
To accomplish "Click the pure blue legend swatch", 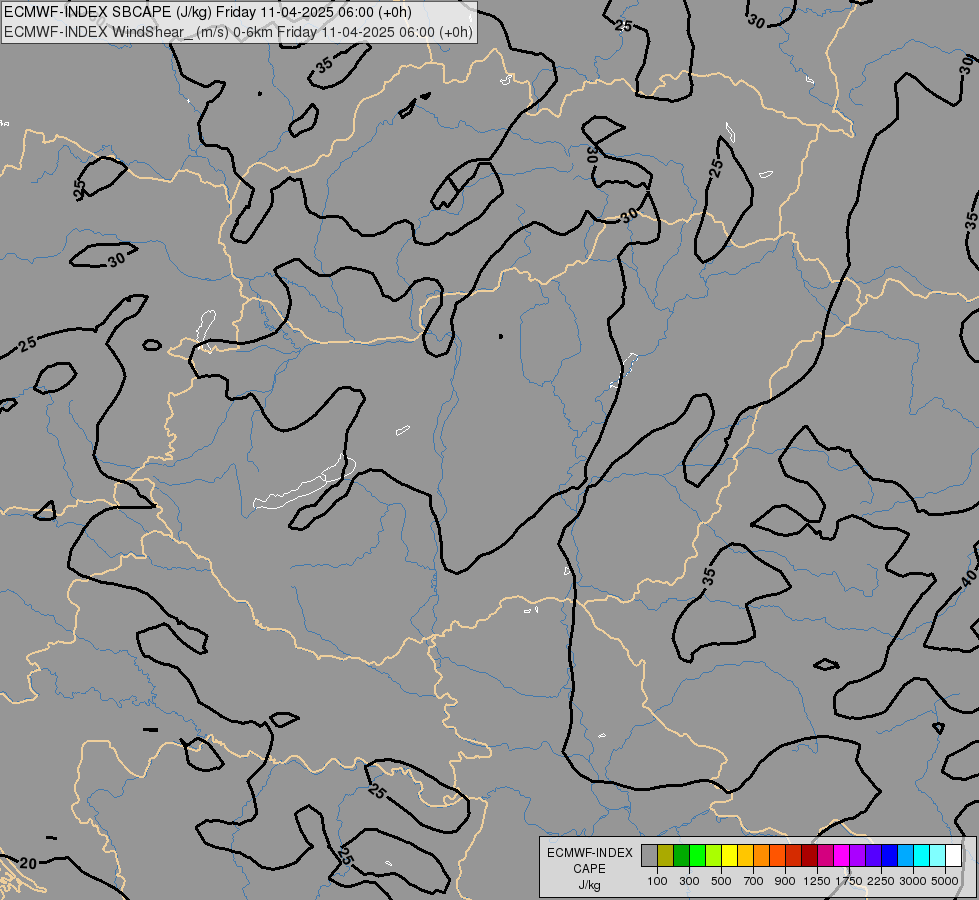I will click(890, 855).
